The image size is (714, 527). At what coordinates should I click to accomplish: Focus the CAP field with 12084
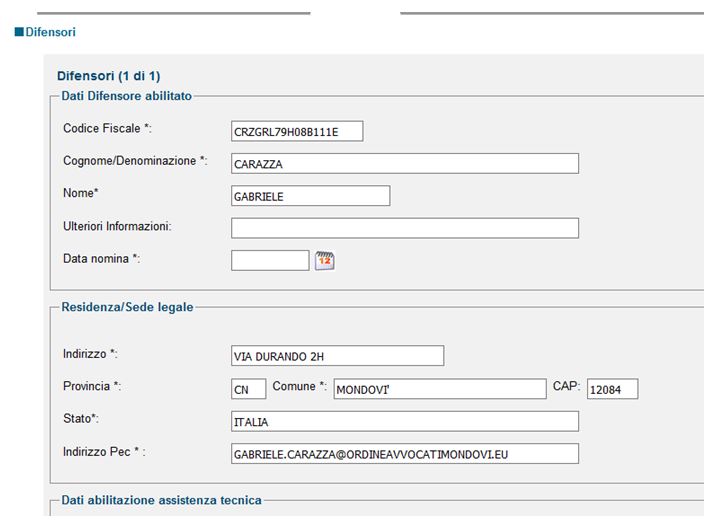click(612, 390)
